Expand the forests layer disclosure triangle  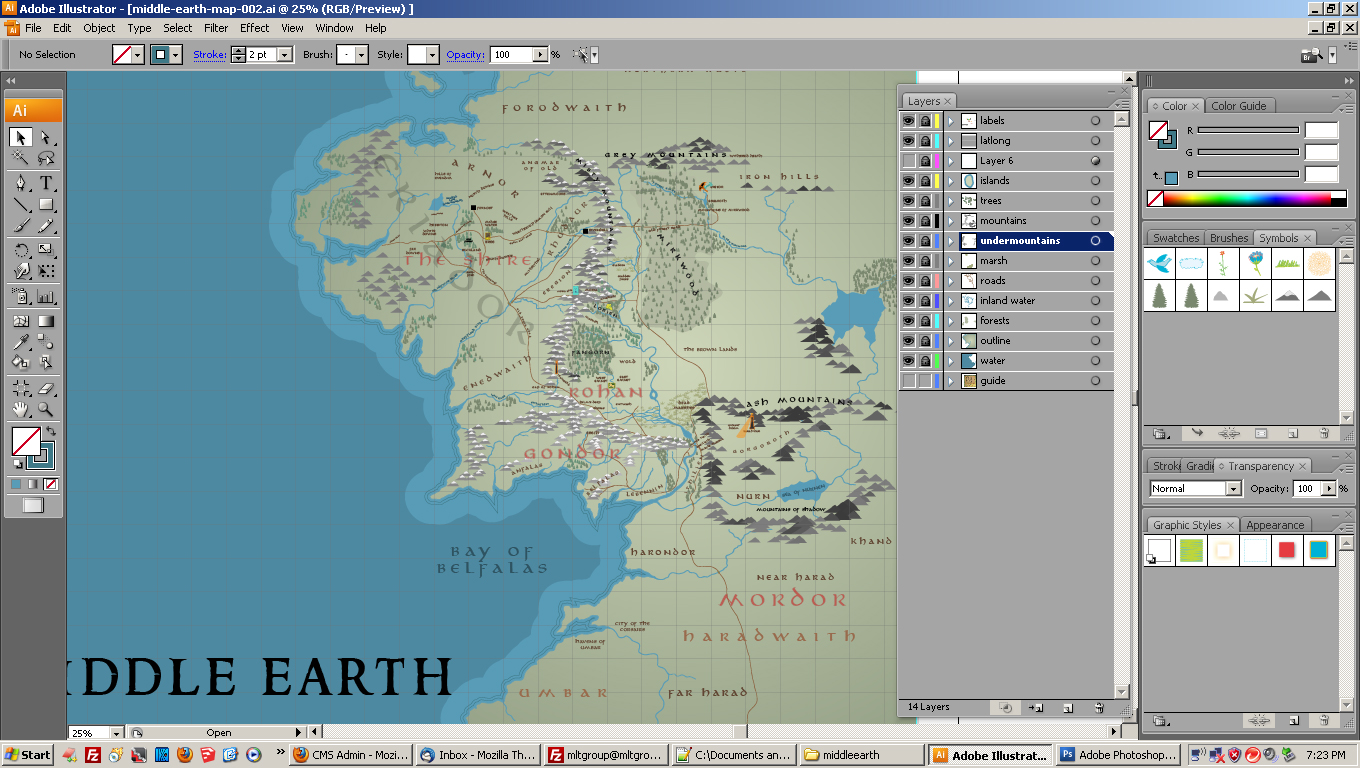click(x=951, y=320)
